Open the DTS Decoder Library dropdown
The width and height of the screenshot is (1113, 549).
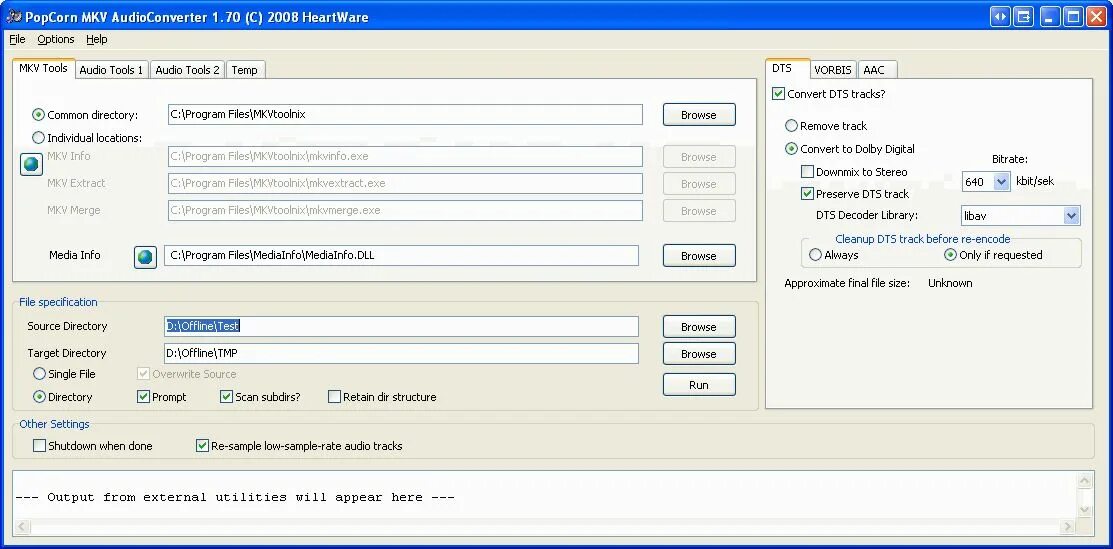(x=1071, y=215)
